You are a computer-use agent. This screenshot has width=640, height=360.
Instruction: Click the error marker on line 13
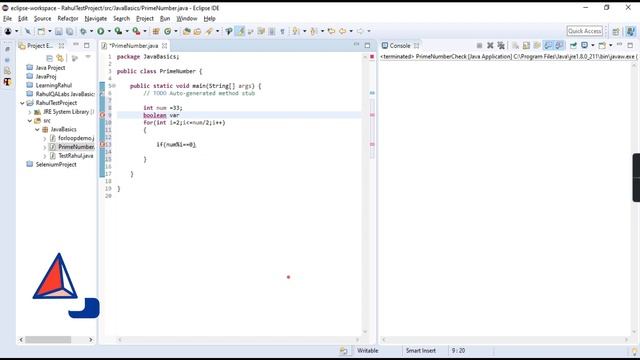[x=102, y=144]
